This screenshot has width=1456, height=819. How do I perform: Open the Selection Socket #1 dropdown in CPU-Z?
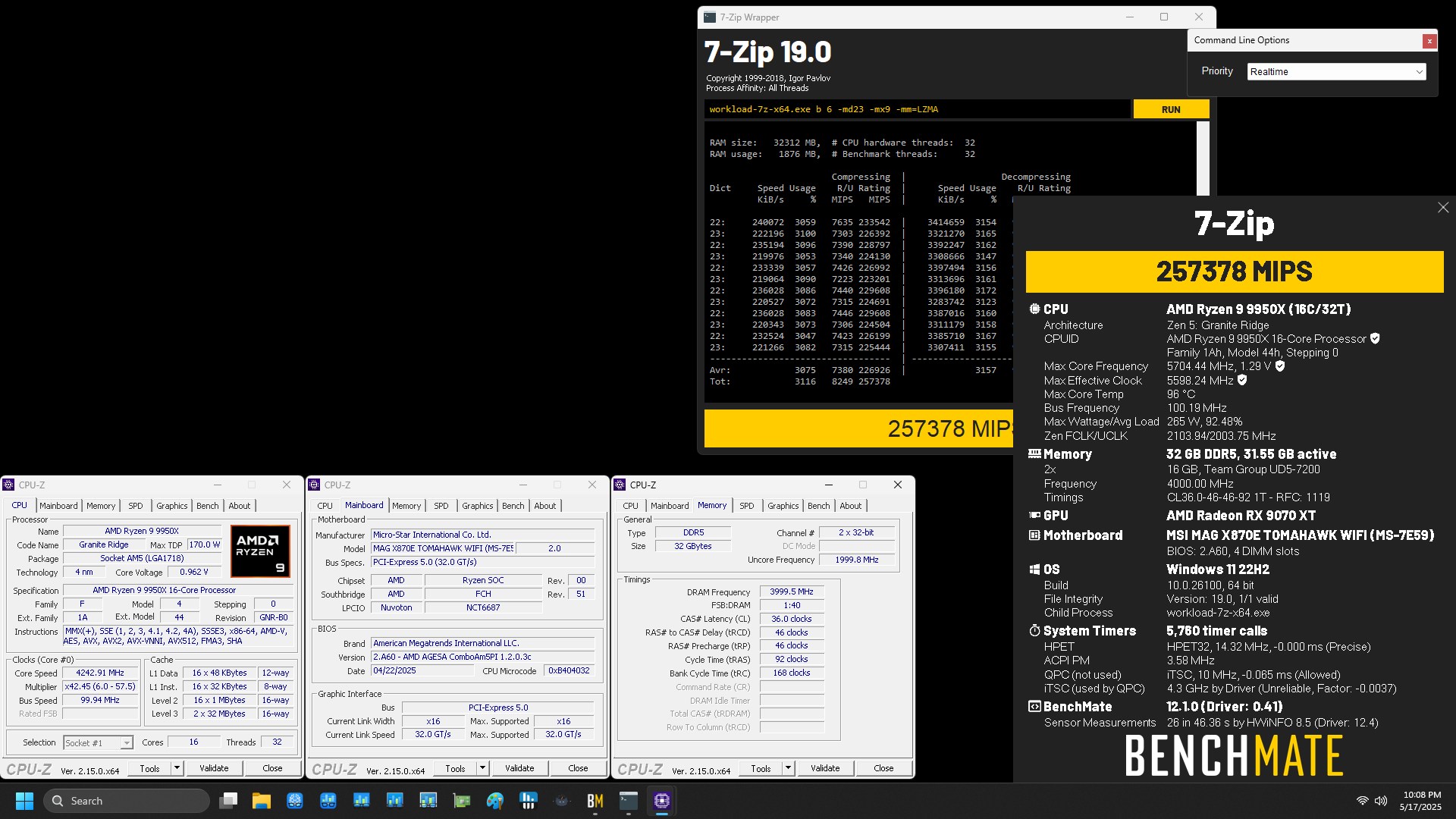[98, 743]
